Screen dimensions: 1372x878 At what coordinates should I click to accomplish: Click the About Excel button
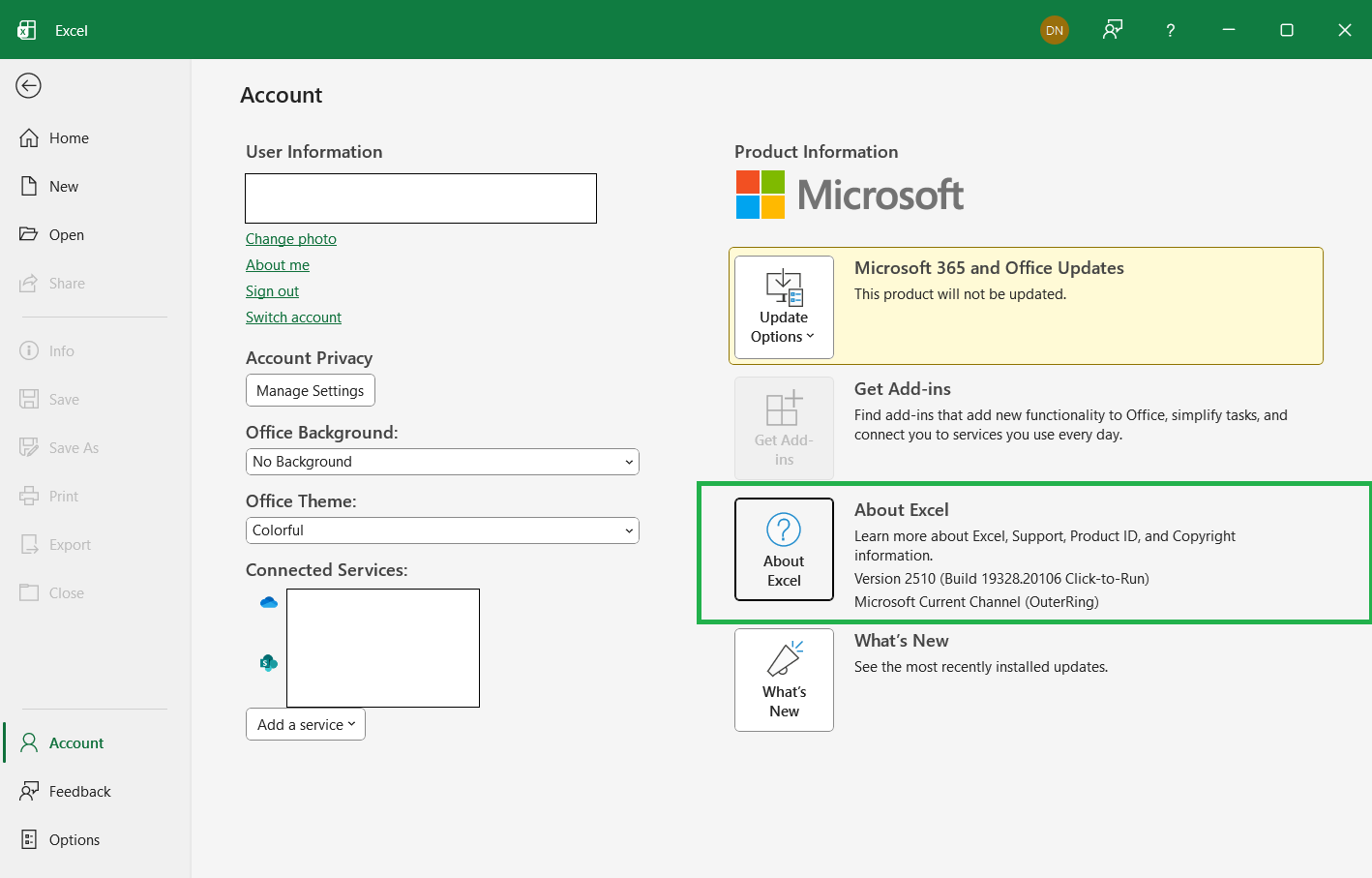[784, 549]
